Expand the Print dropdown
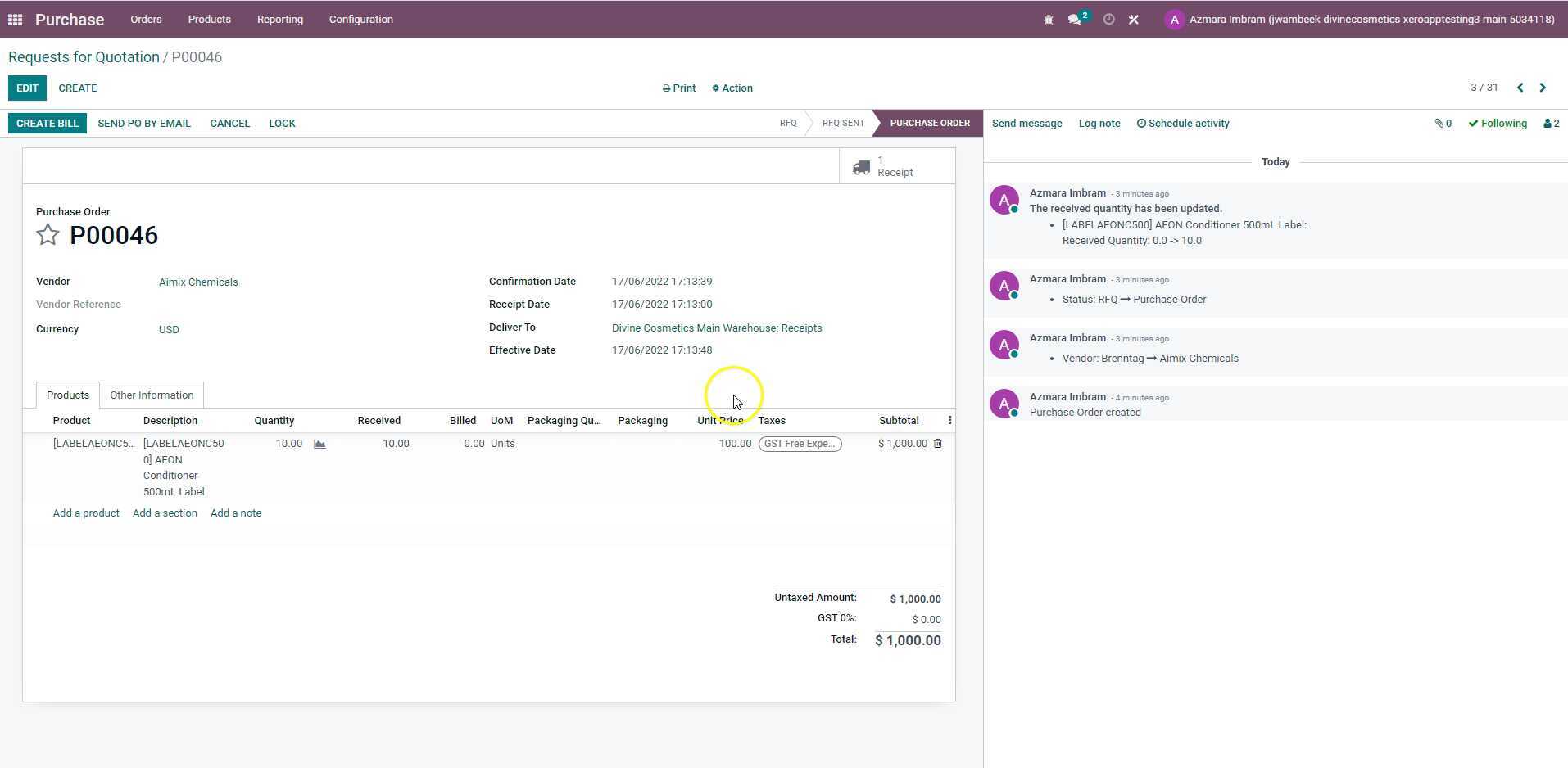Image resolution: width=1568 pixels, height=768 pixels. (679, 88)
